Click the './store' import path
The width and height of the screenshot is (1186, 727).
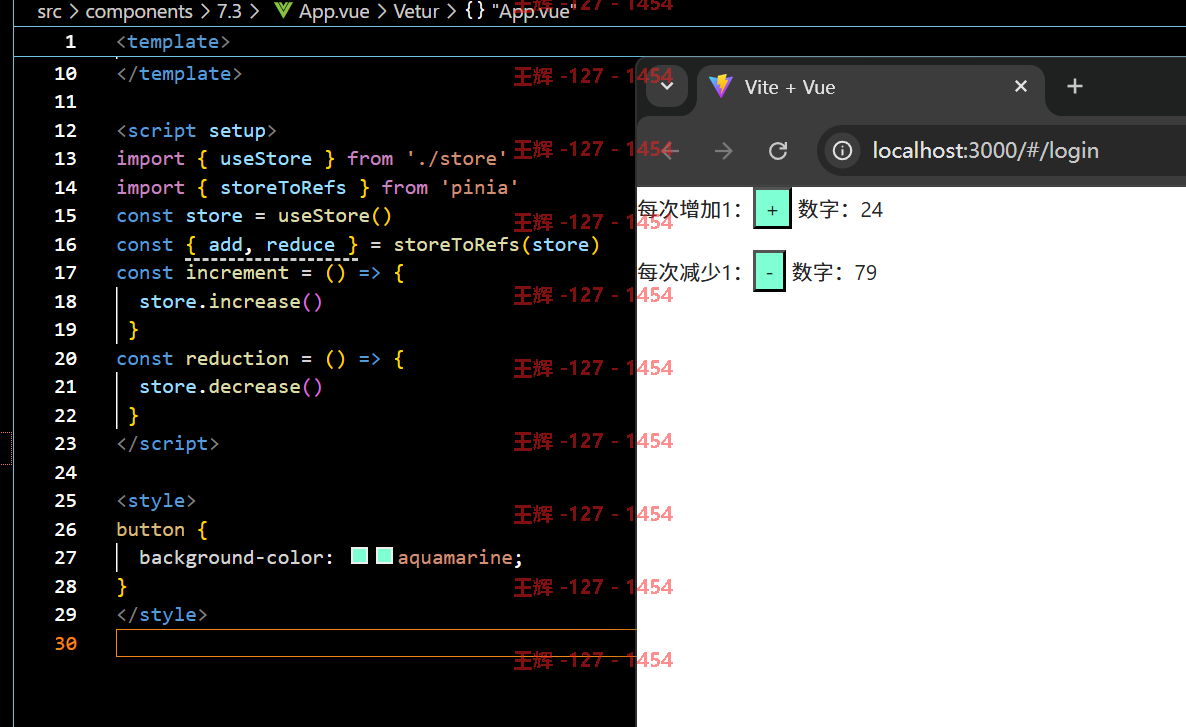(x=456, y=159)
